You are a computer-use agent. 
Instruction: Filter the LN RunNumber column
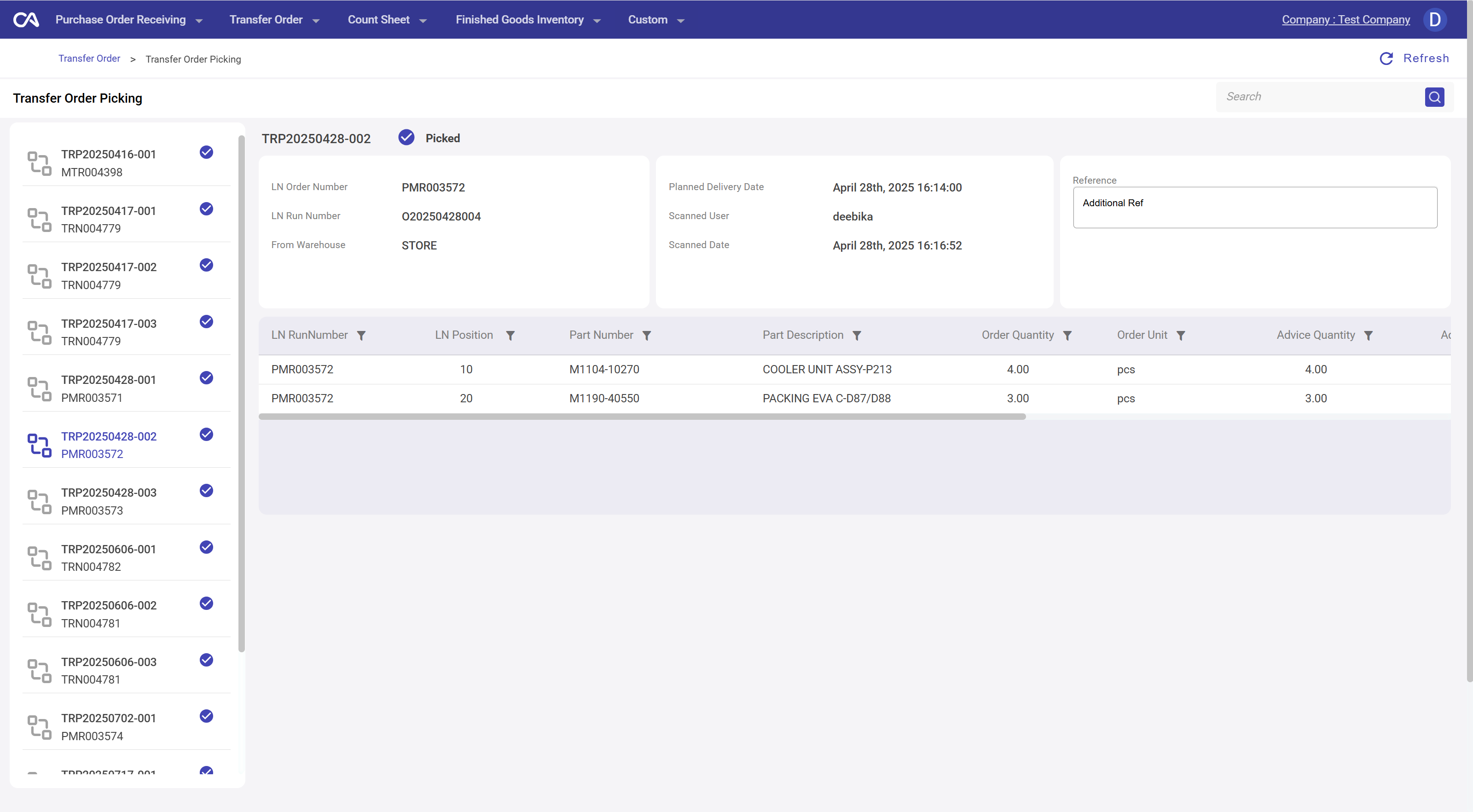point(361,336)
